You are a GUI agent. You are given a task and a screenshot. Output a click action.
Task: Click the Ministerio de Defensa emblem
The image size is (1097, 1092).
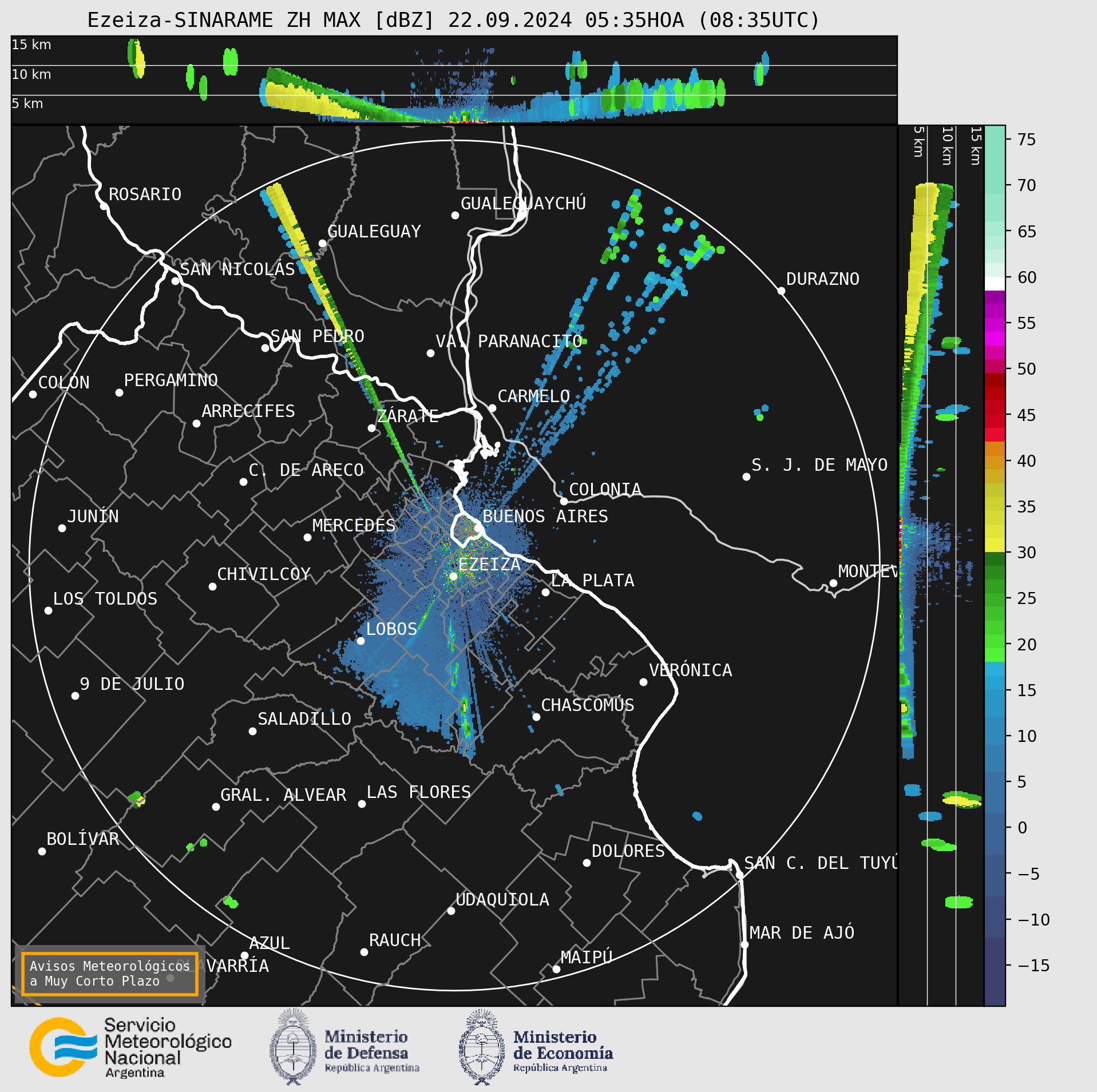(x=293, y=1047)
